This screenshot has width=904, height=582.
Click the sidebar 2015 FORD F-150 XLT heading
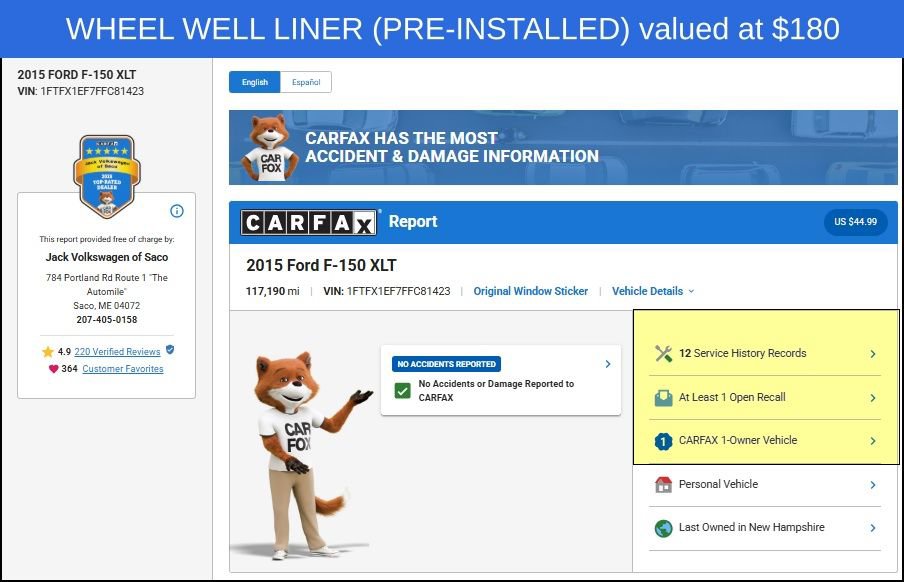click(x=77, y=74)
